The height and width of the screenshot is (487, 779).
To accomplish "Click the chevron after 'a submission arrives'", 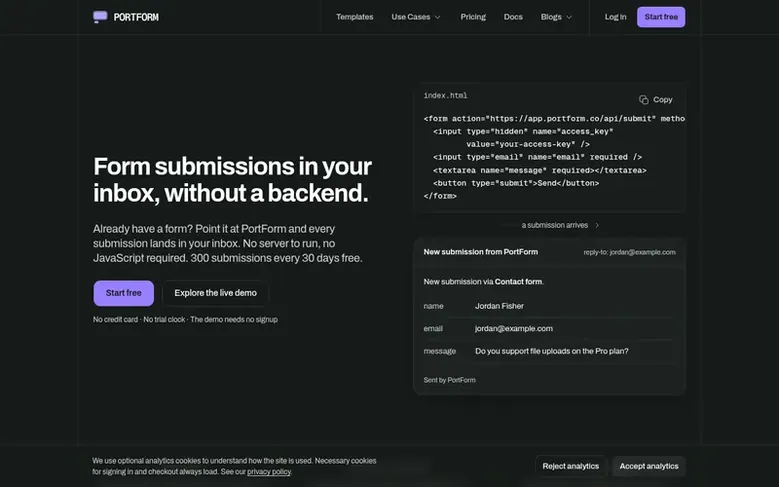I will [597, 226].
